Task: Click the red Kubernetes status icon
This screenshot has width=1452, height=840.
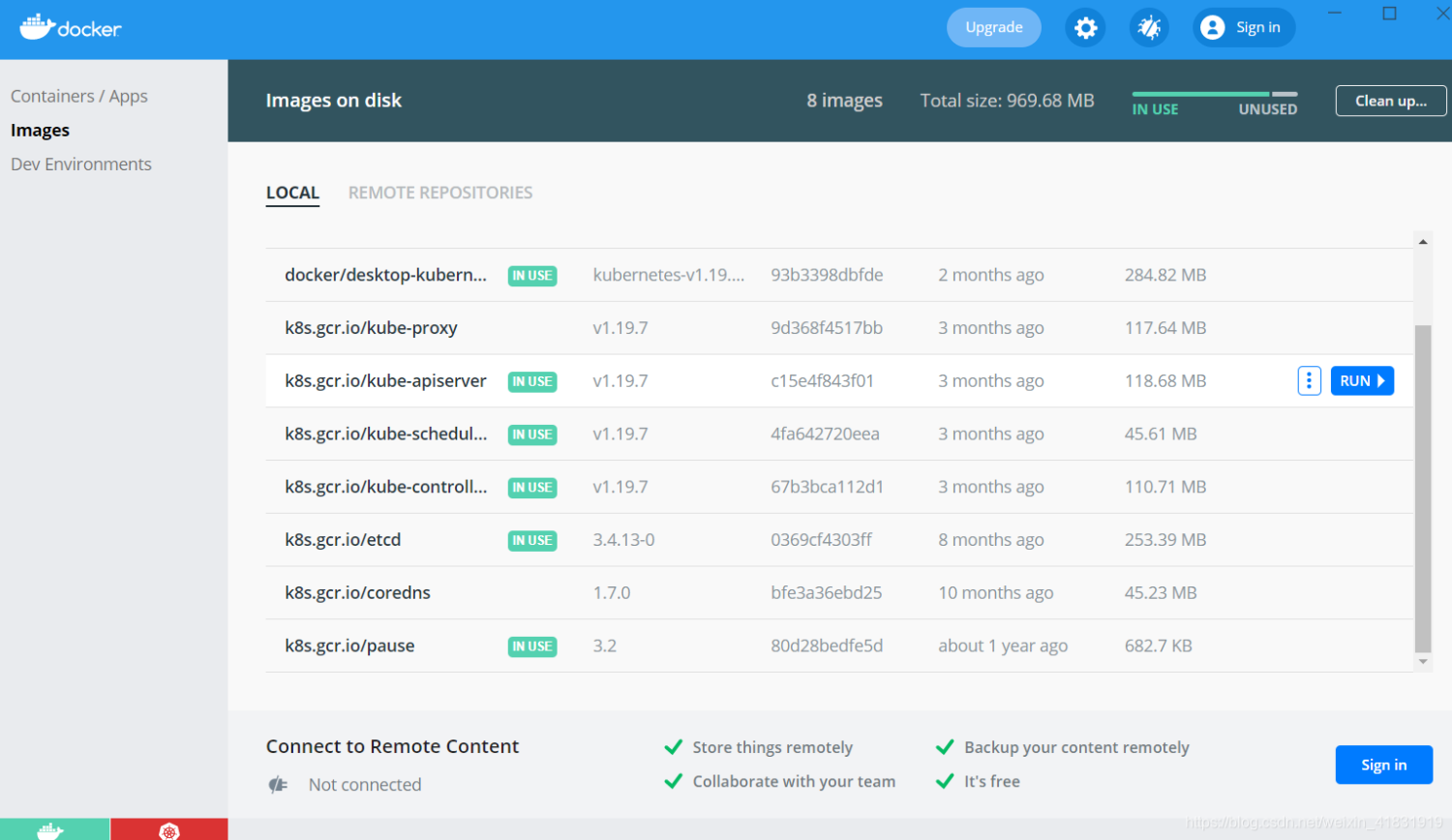Action: [x=169, y=829]
